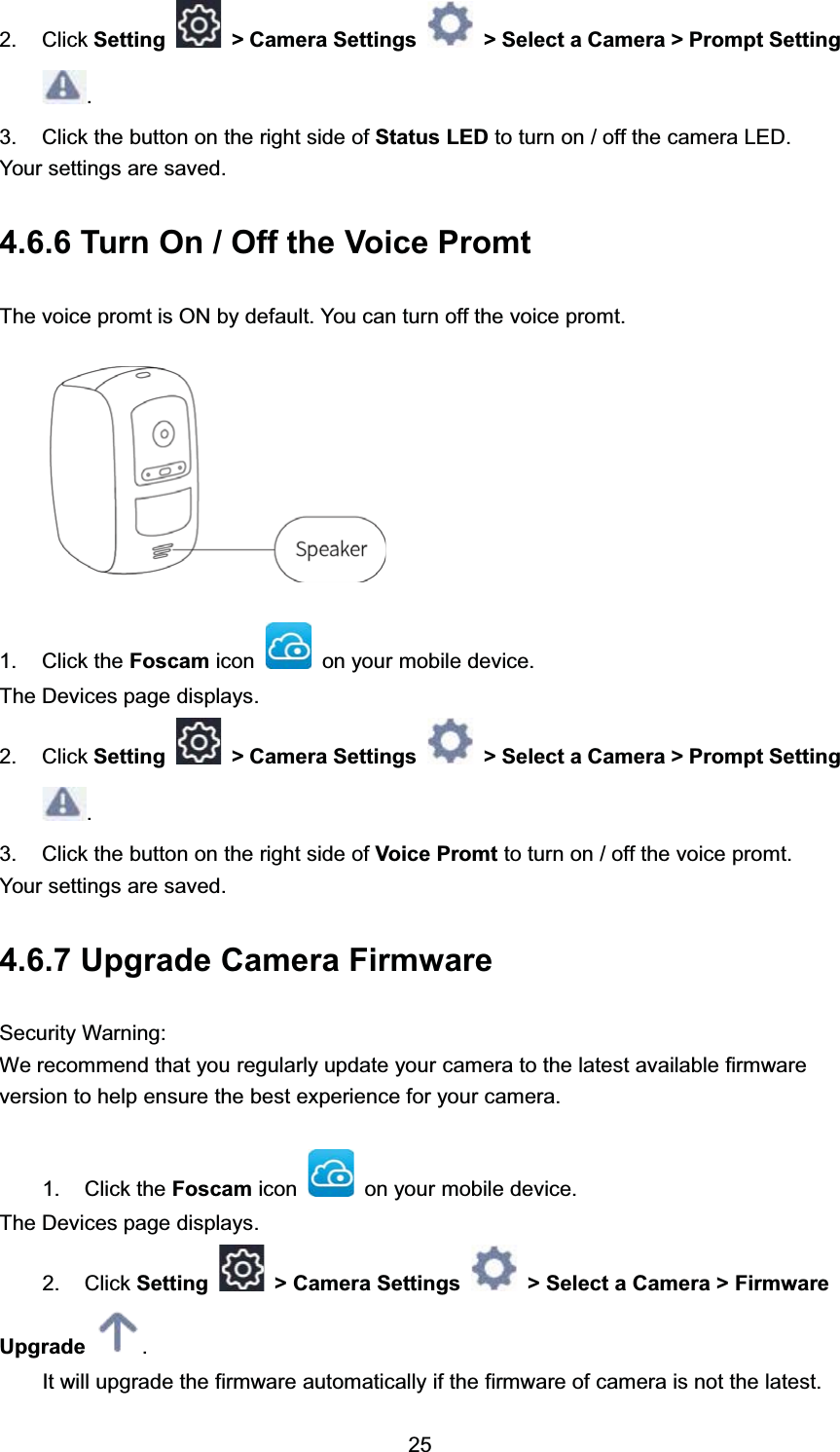Click the Camera Settings icon in Firmware section
The width and height of the screenshot is (840, 1452).
[493, 1269]
